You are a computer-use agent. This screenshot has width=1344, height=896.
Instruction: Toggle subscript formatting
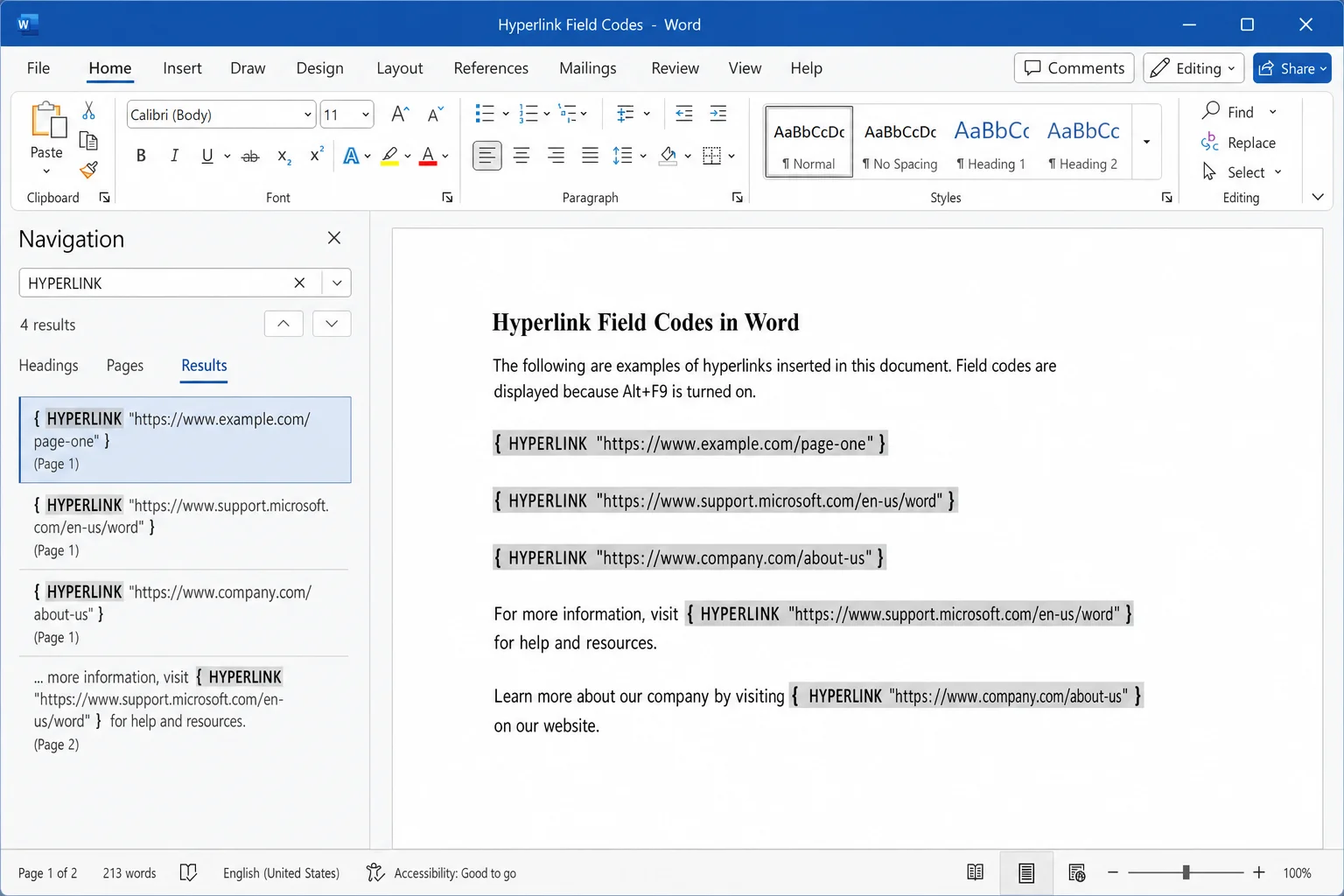pyautogui.click(x=283, y=156)
